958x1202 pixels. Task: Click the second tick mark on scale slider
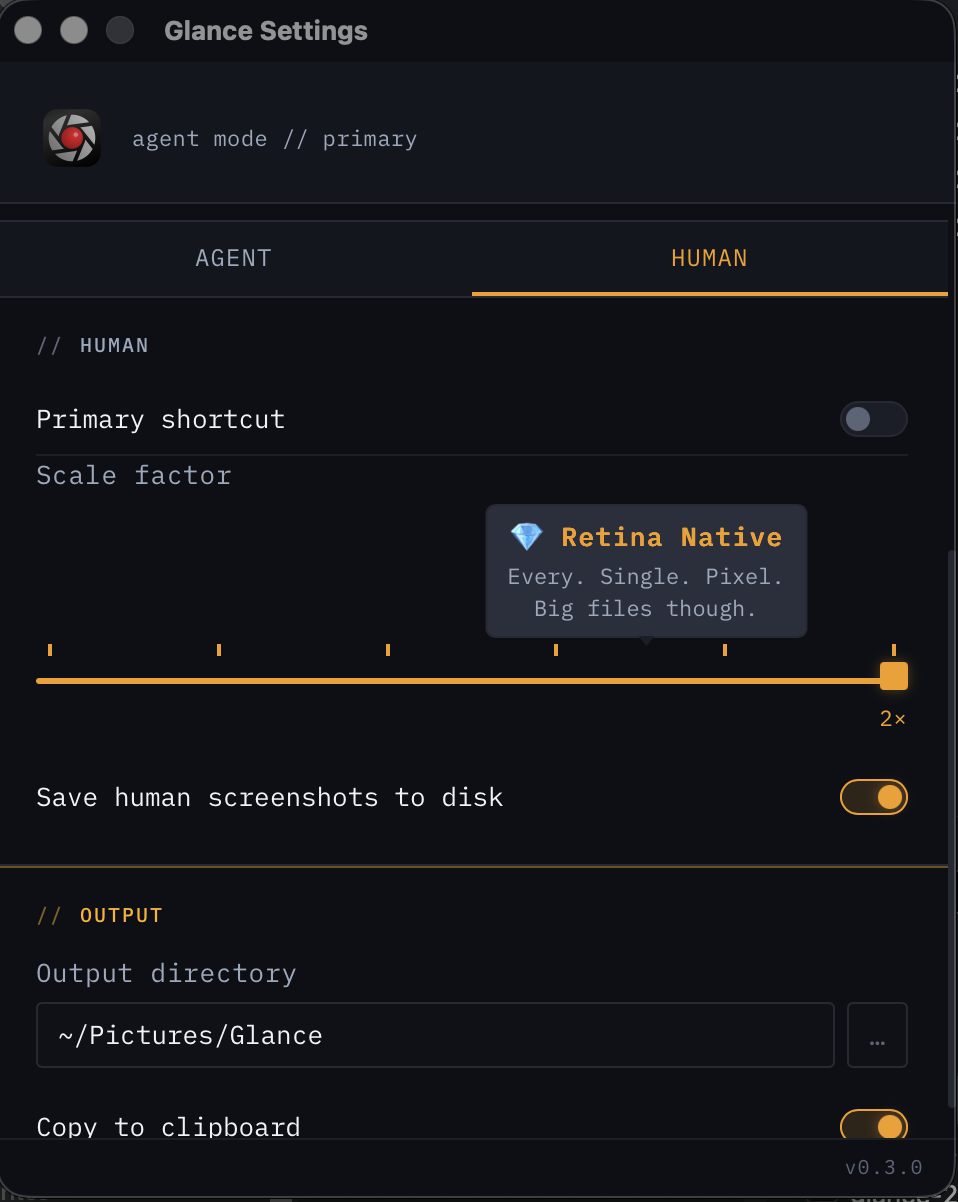click(219, 651)
